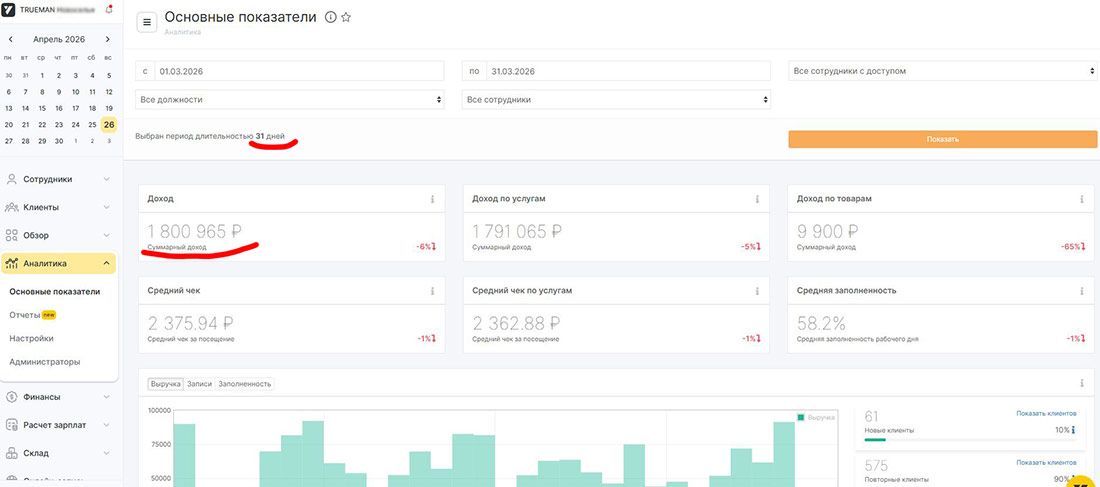Go to previous month in calendar
Viewport: 1100px width, 487px height.
click(11, 40)
